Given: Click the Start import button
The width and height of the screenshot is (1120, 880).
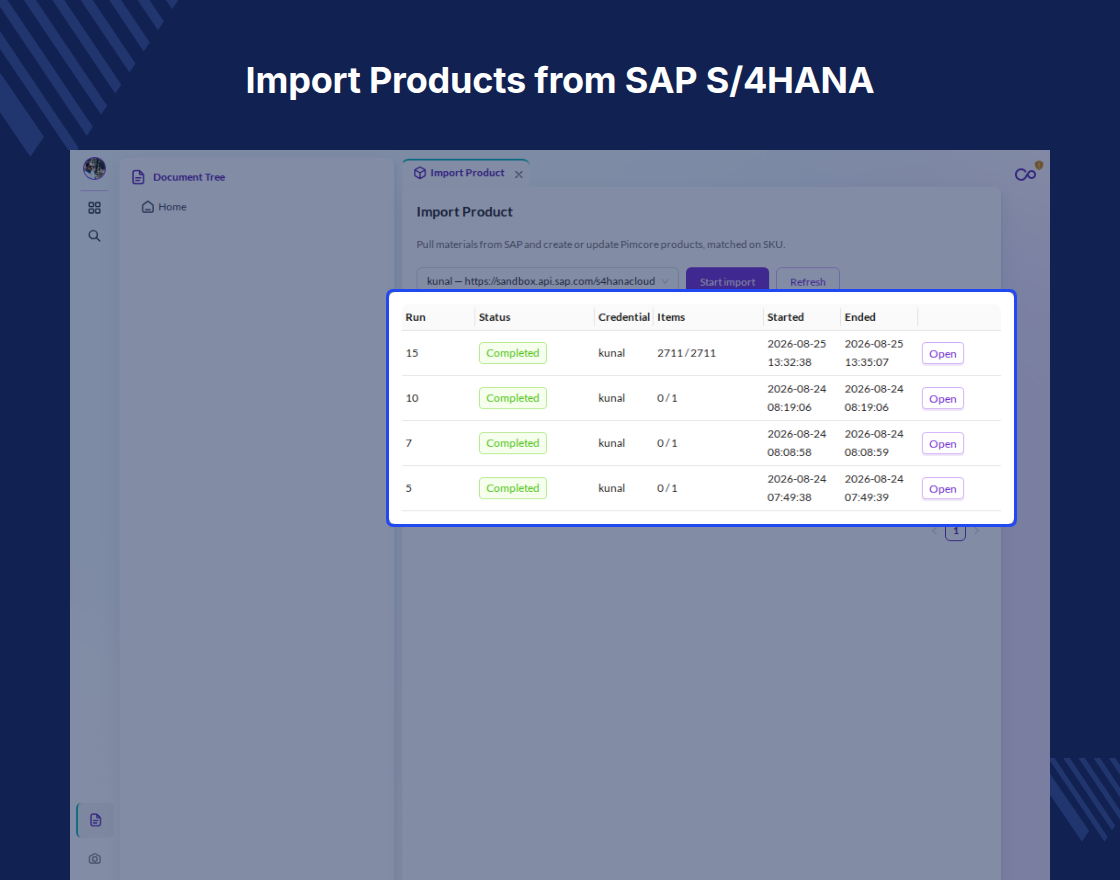Looking at the screenshot, I should [x=727, y=281].
